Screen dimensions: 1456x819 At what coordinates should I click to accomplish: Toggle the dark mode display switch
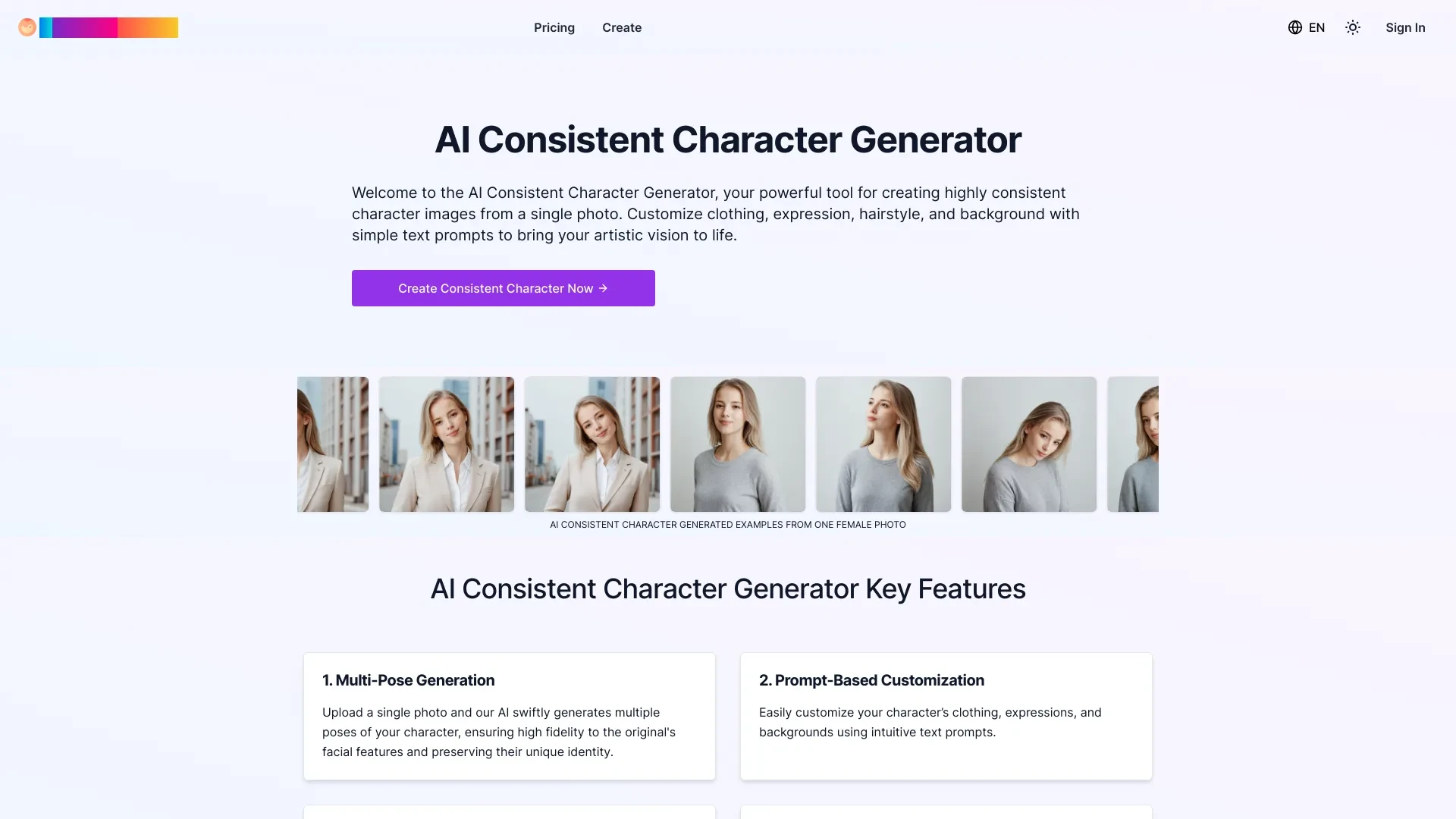(1353, 27)
